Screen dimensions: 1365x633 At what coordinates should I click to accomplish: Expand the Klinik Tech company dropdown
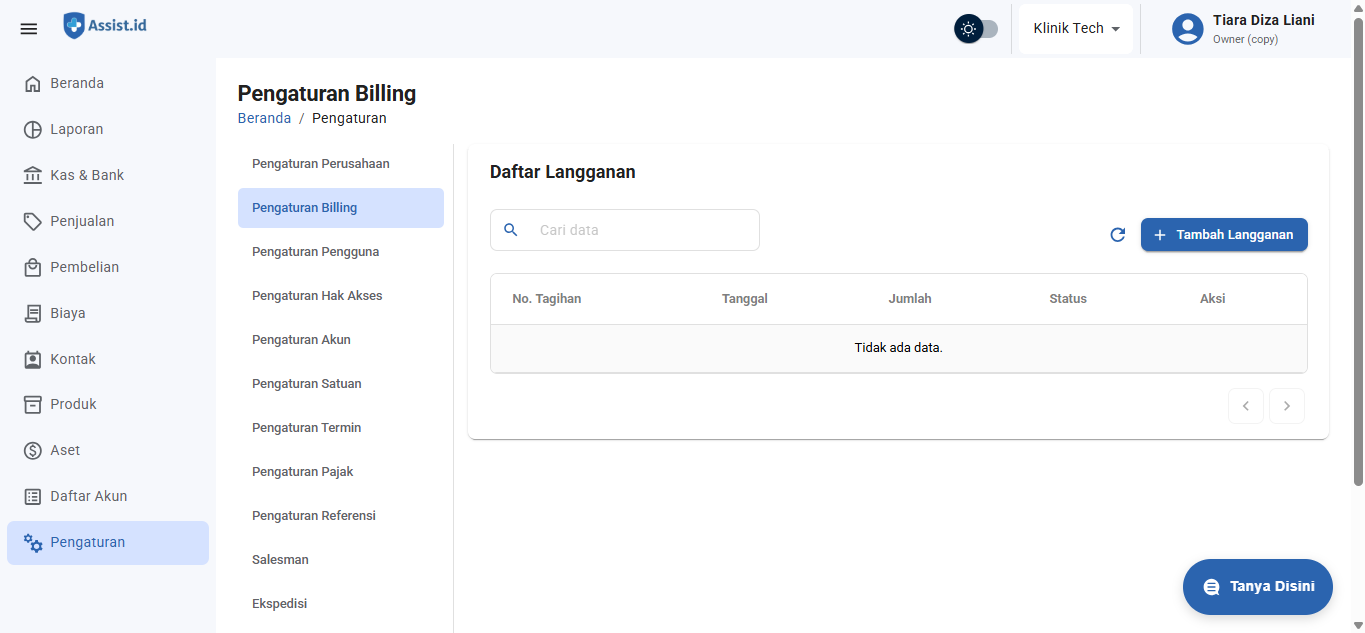click(x=1076, y=29)
